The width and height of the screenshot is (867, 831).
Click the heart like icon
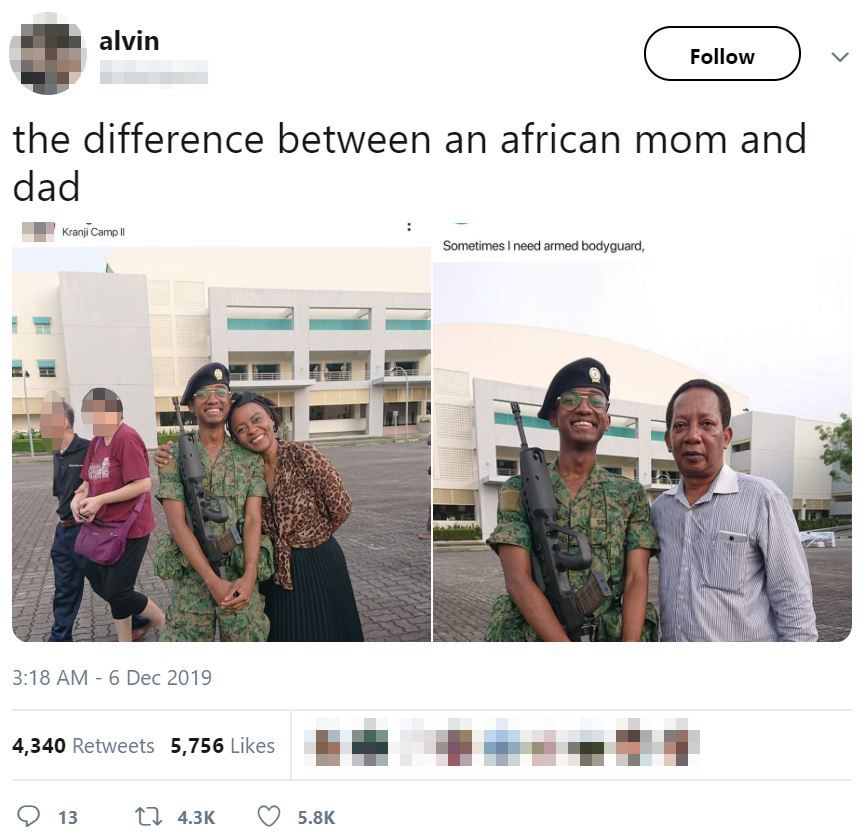269,817
